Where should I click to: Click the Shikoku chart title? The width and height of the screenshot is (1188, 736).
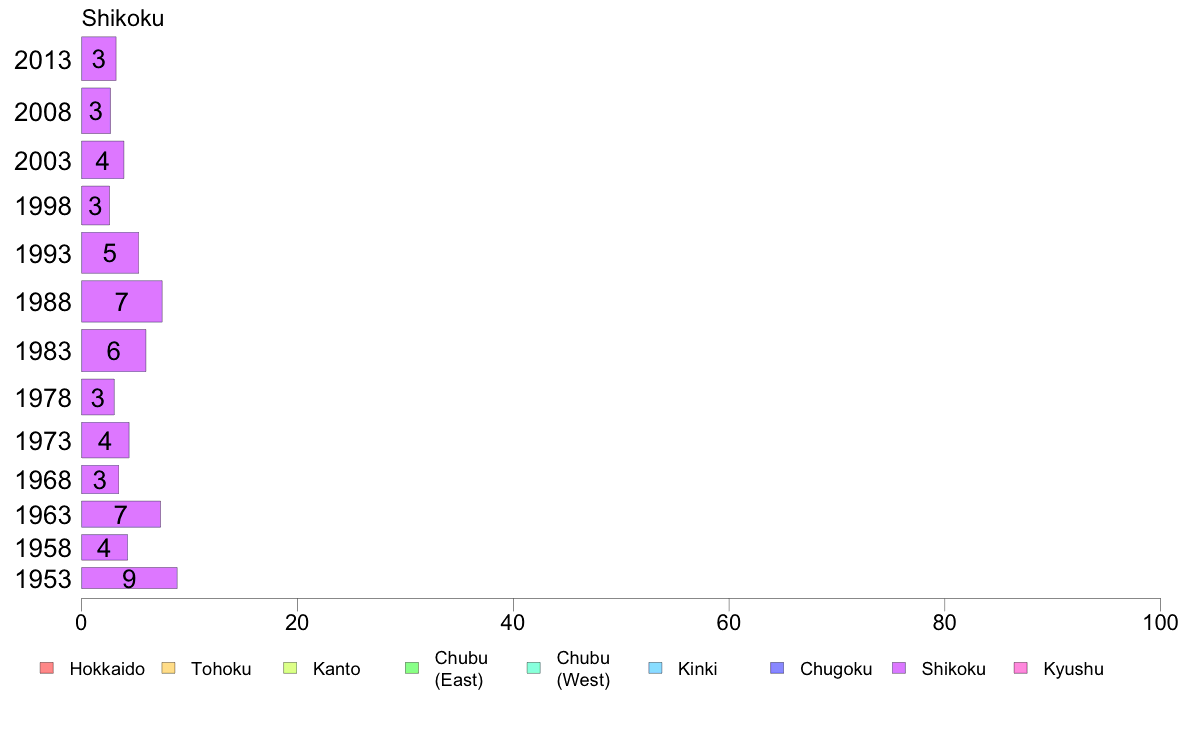[123, 18]
